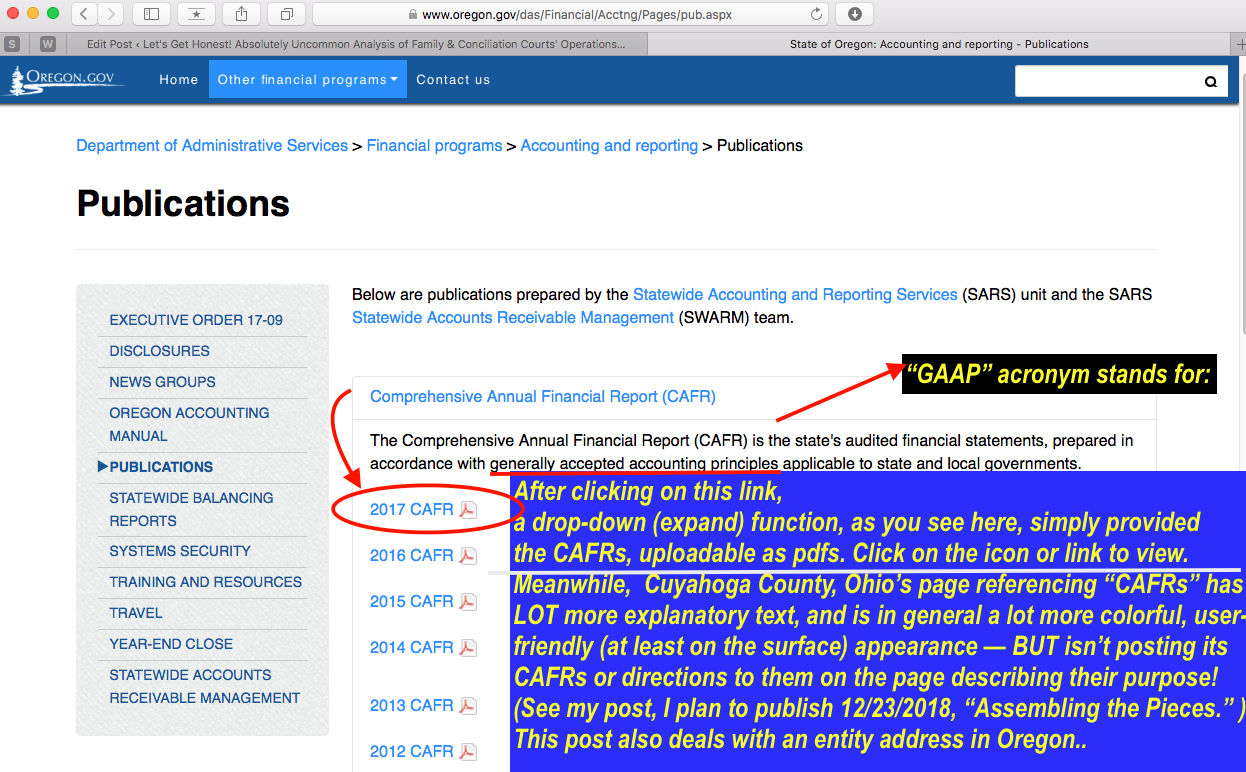
Task: Go to Department of Administrative Services breadcrumb
Action: point(212,146)
